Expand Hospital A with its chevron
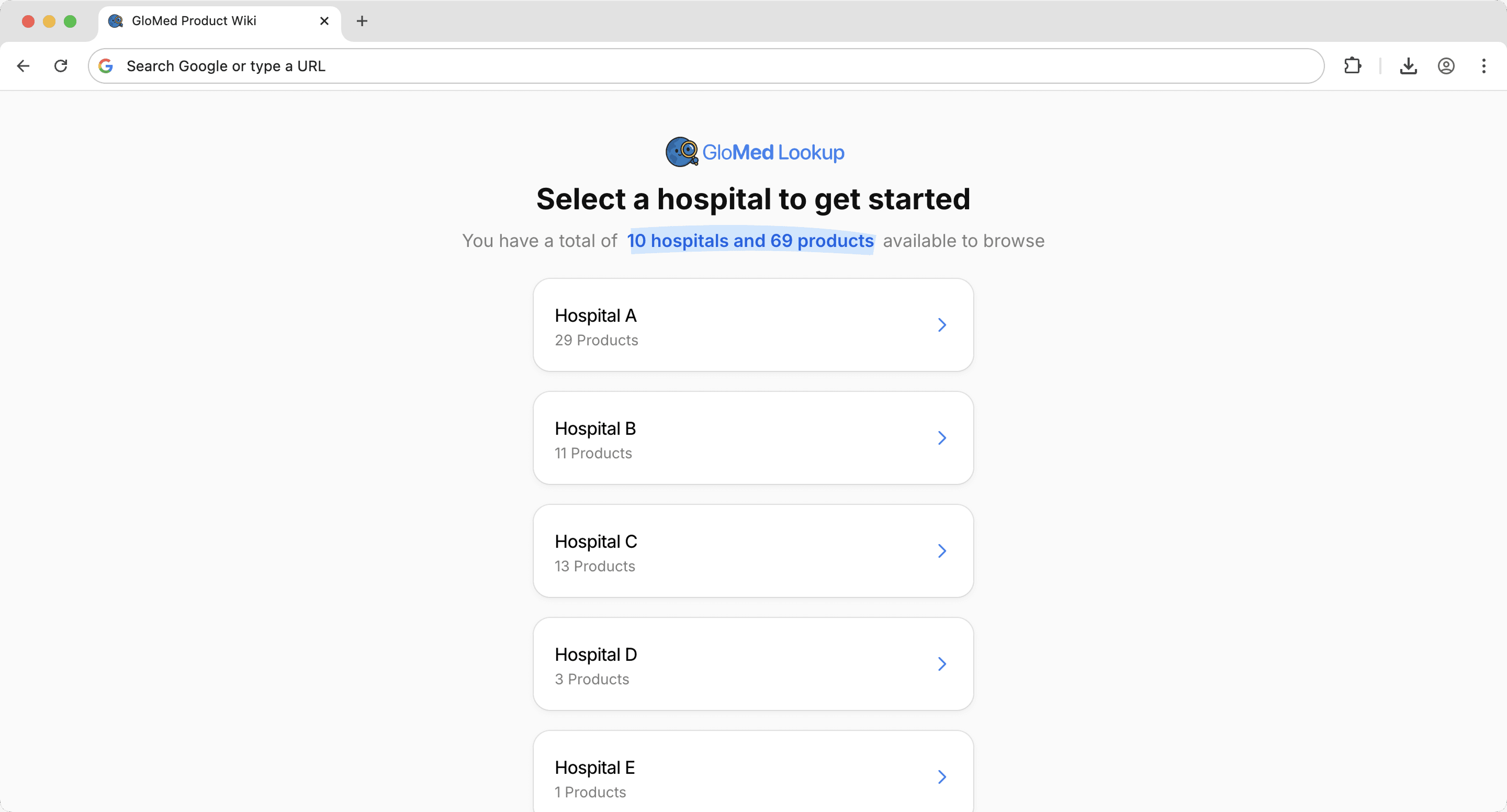Screen dimensions: 1507x812 (x=941, y=325)
